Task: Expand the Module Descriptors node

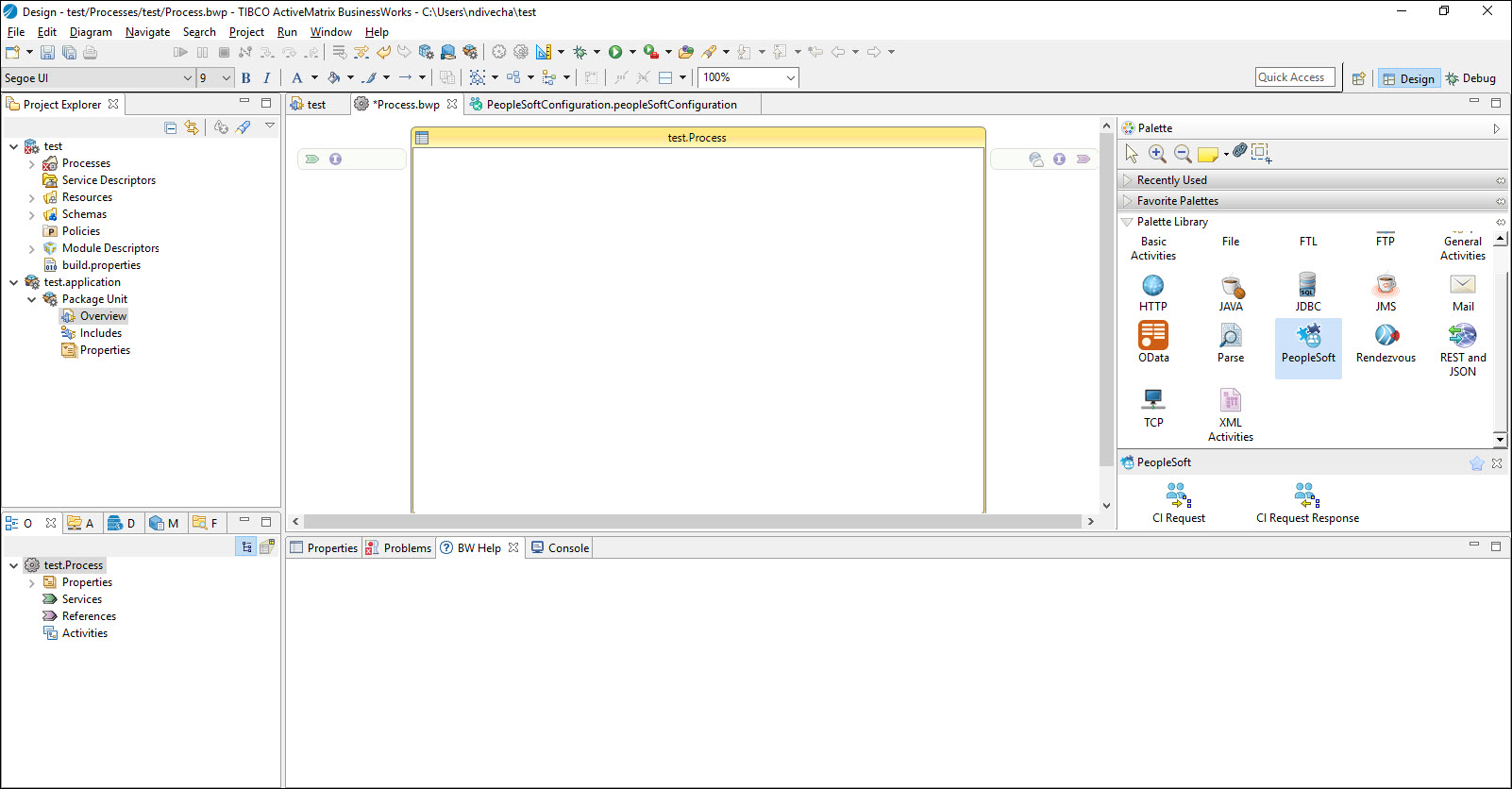Action: (x=32, y=249)
